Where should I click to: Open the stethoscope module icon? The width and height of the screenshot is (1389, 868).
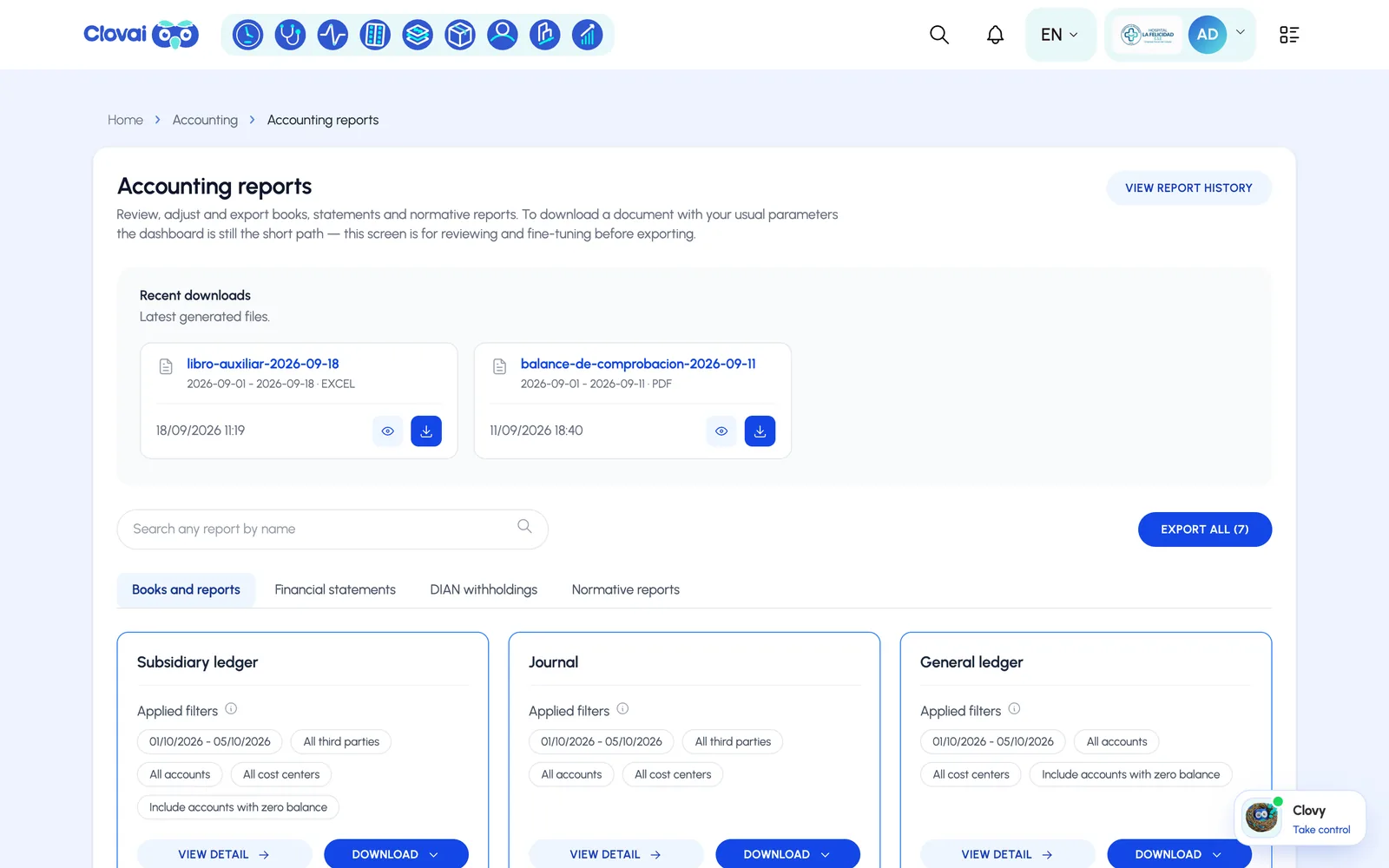(x=290, y=35)
